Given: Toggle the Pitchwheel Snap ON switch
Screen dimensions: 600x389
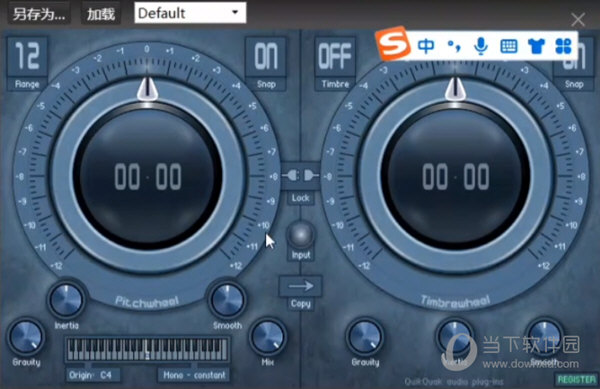Looking at the screenshot, I should click(x=266, y=57).
